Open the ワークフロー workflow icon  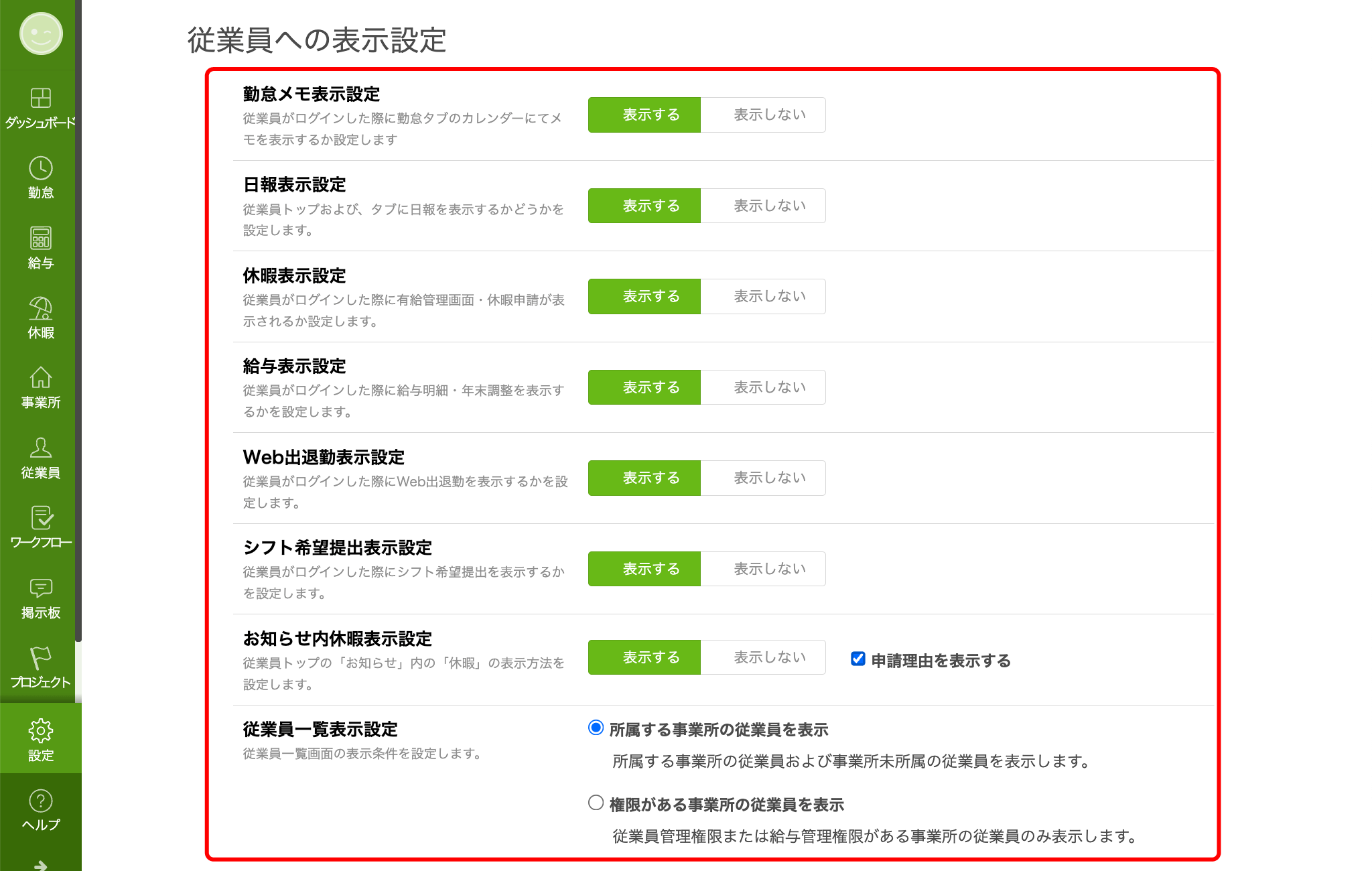[x=40, y=519]
